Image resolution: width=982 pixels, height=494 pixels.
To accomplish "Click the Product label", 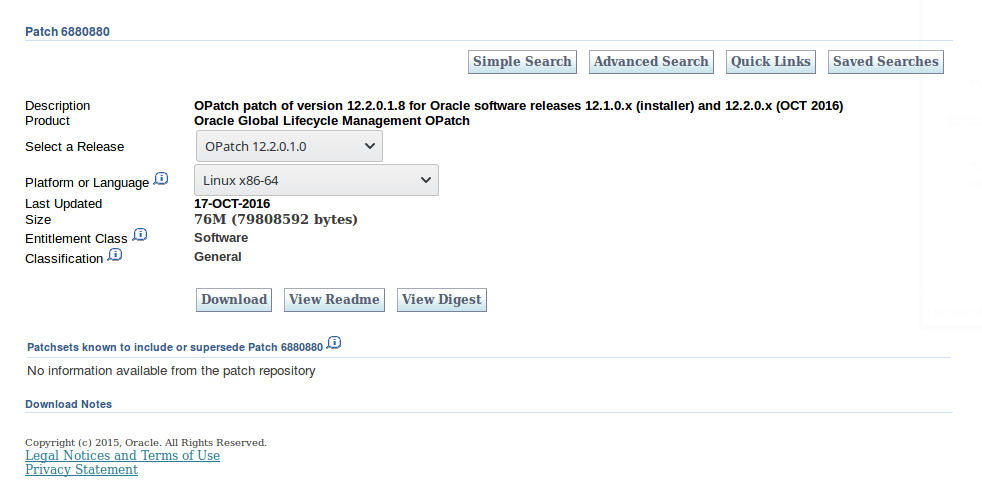I will point(48,121).
